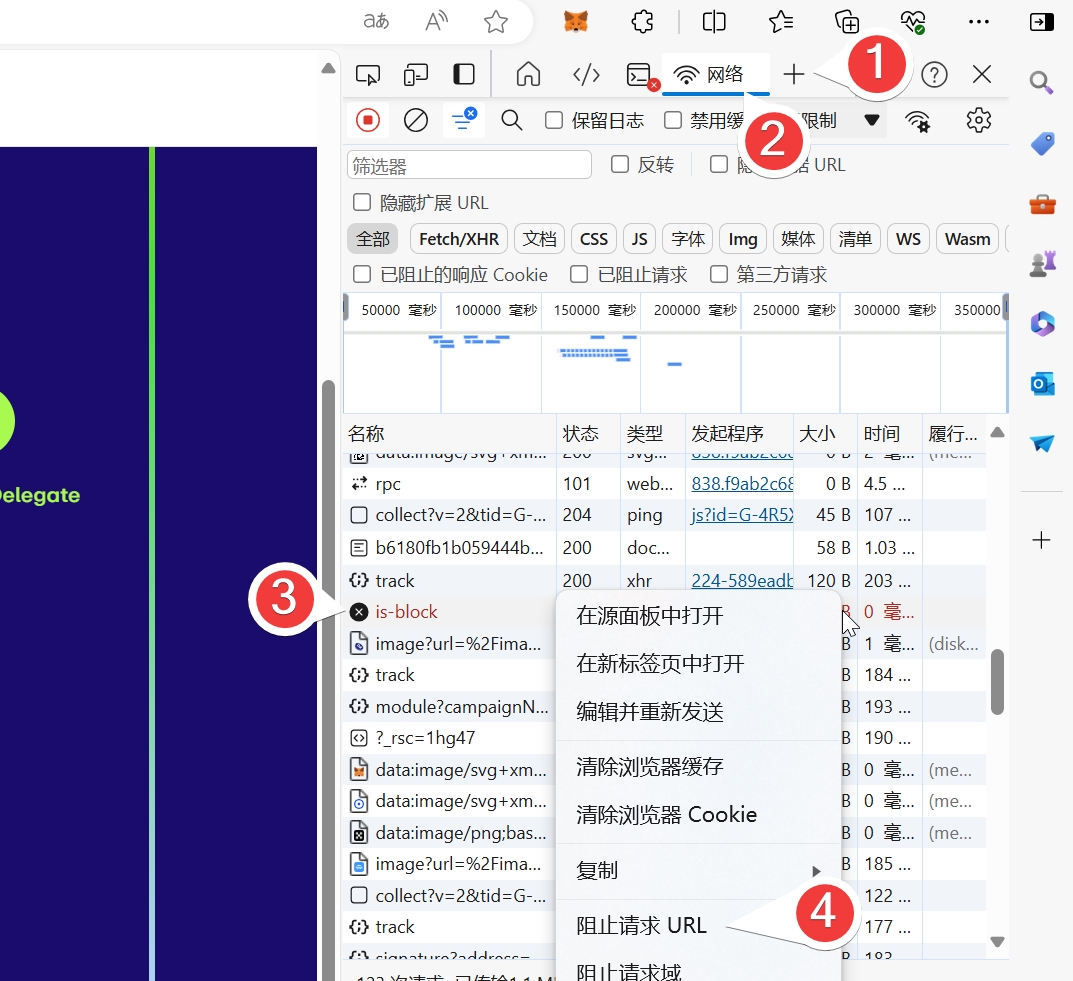
Task: Open the network search magnifier
Action: 512,121
